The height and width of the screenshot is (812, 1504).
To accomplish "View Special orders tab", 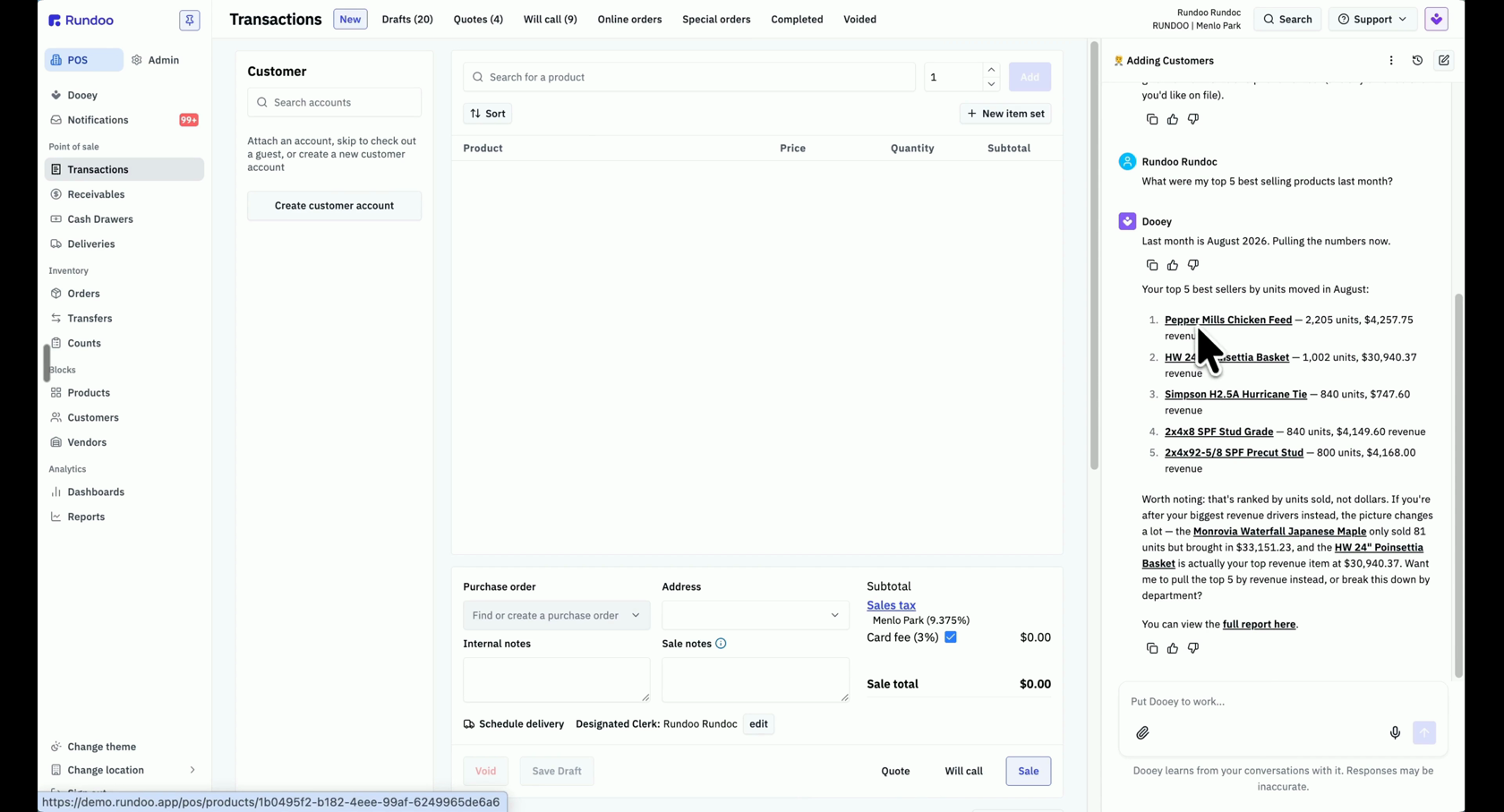I will pyautogui.click(x=716, y=19).
